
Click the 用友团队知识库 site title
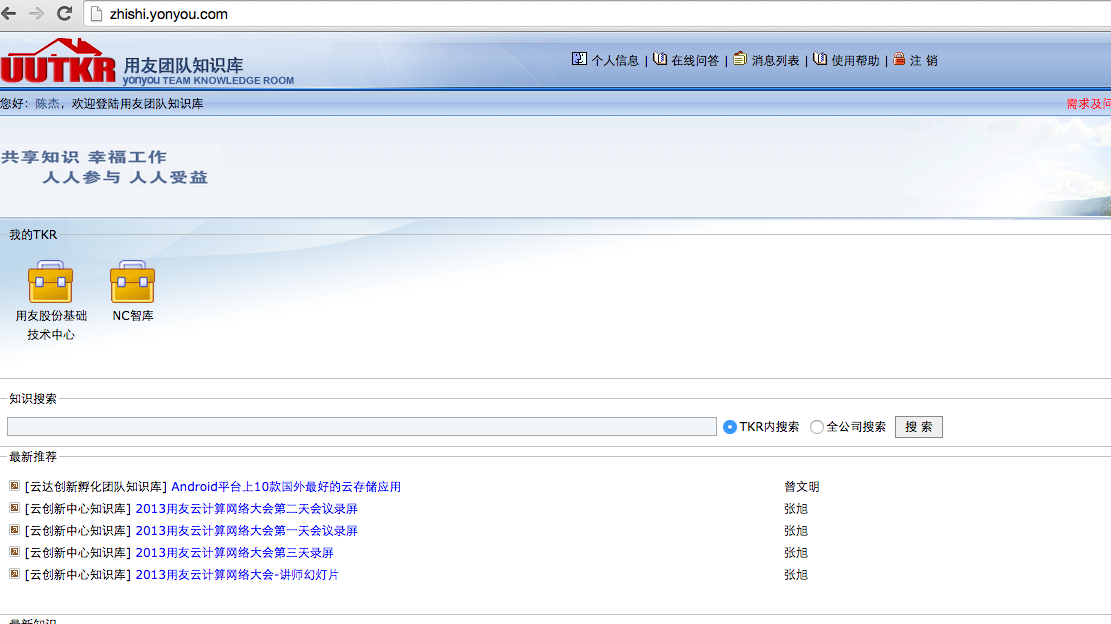click(x=184, y=65)
